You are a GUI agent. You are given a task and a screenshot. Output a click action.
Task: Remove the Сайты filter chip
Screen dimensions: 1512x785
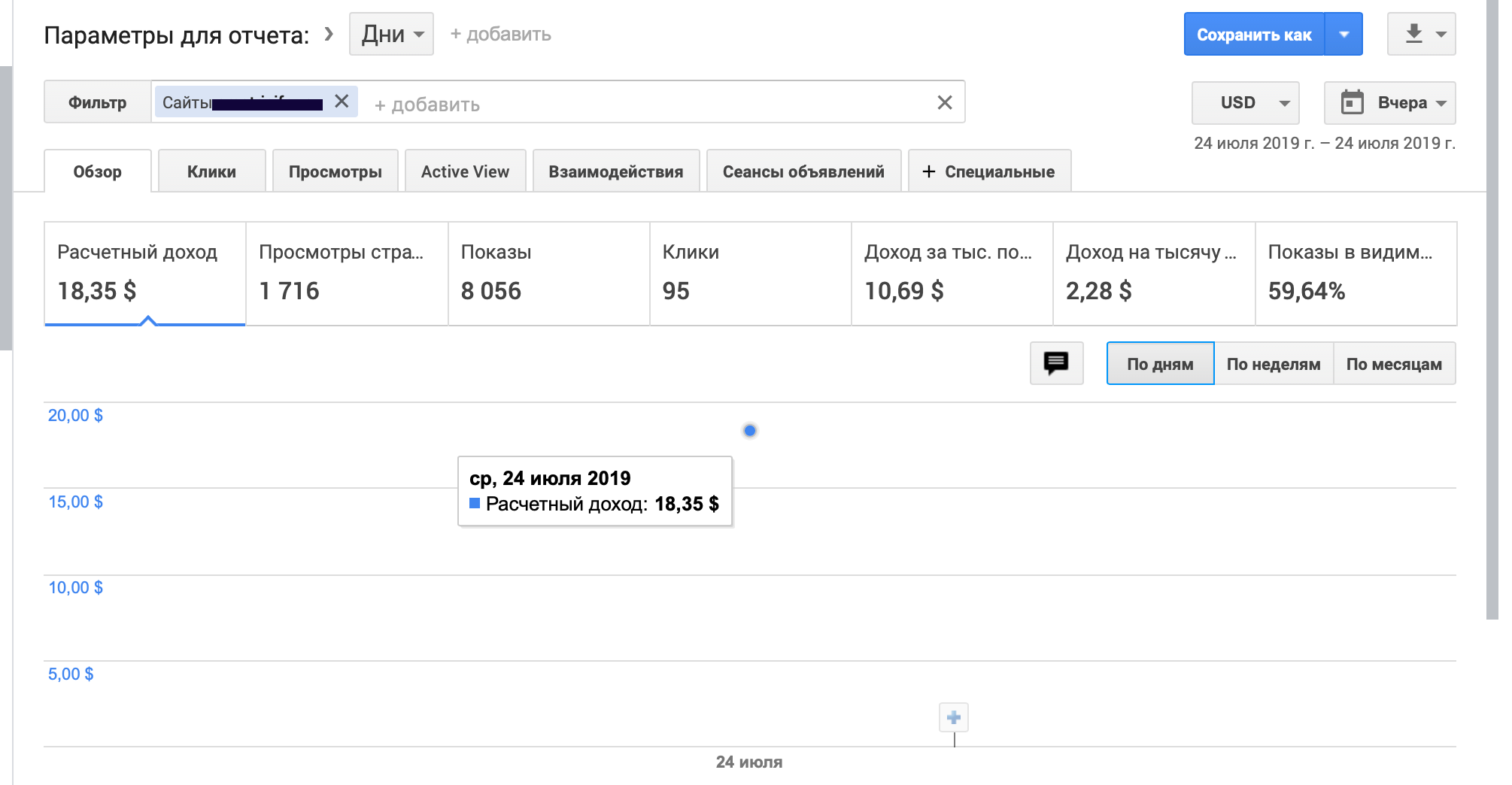[x=342, y=102]
